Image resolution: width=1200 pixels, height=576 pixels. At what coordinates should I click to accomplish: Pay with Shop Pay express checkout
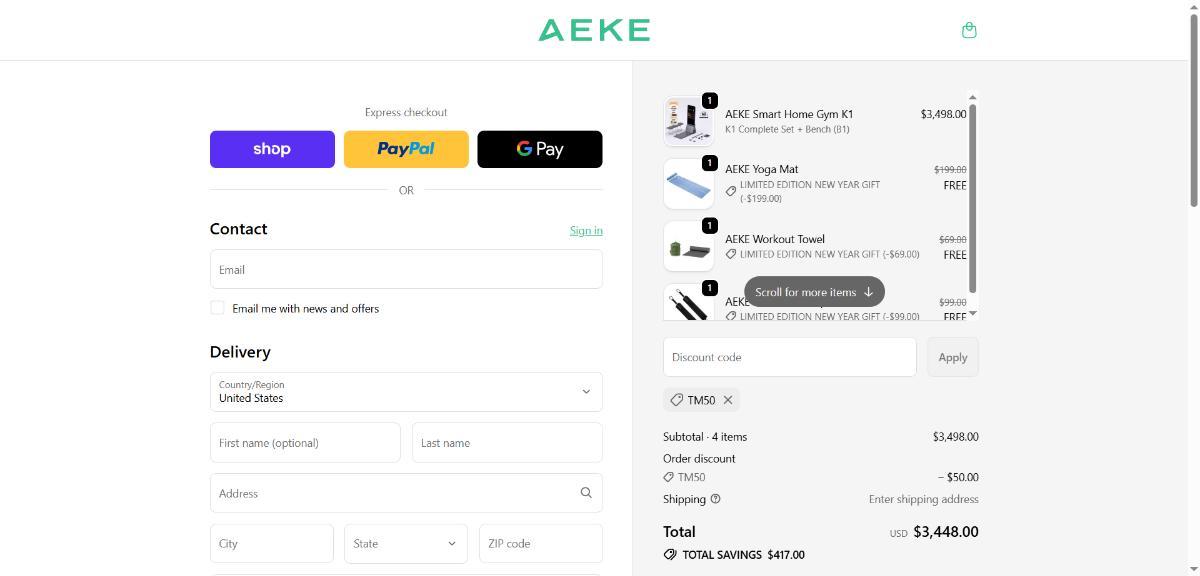coord(272,149)
